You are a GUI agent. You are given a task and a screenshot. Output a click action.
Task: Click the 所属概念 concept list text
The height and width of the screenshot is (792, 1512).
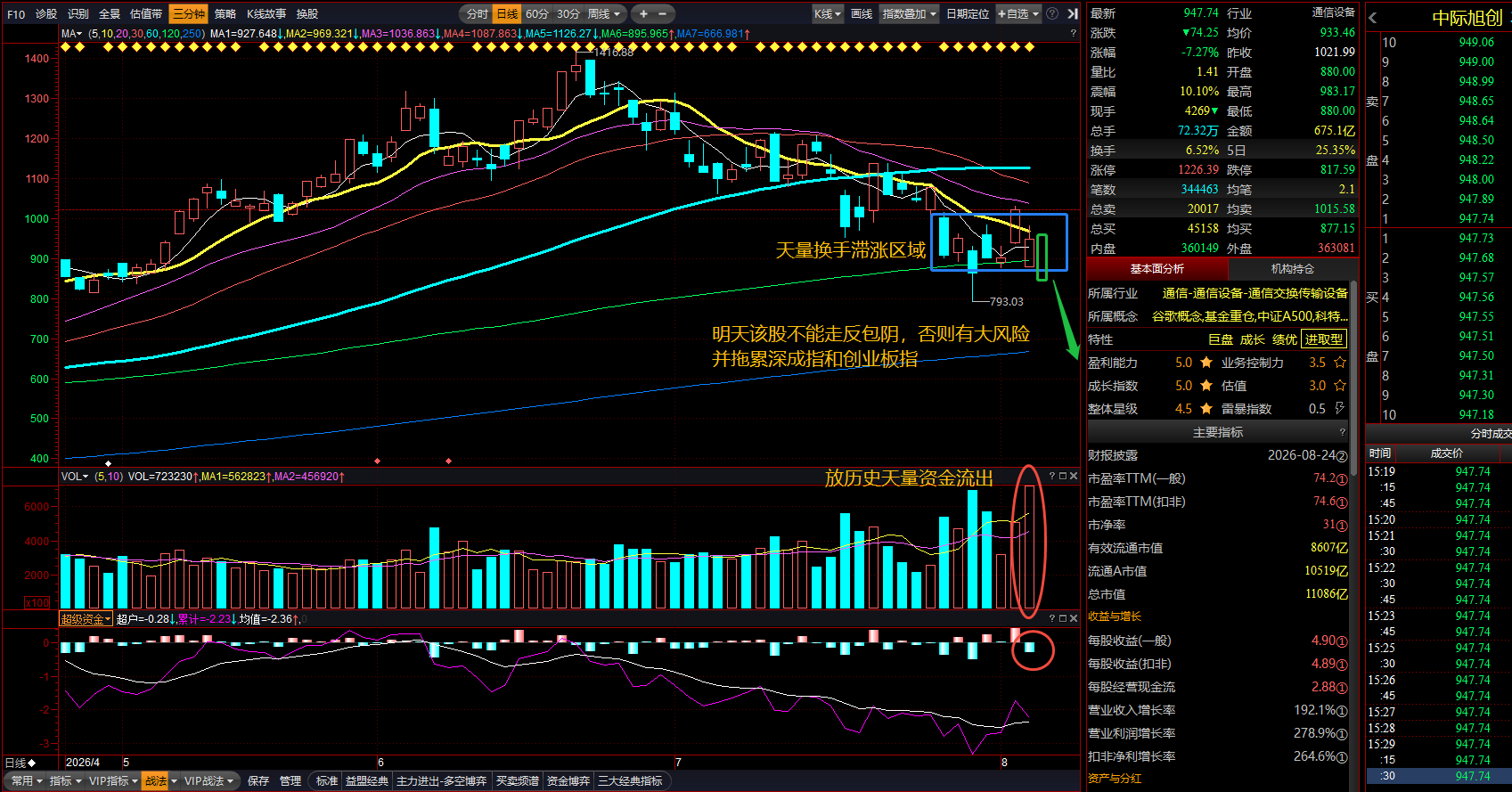pos(1250,316)
